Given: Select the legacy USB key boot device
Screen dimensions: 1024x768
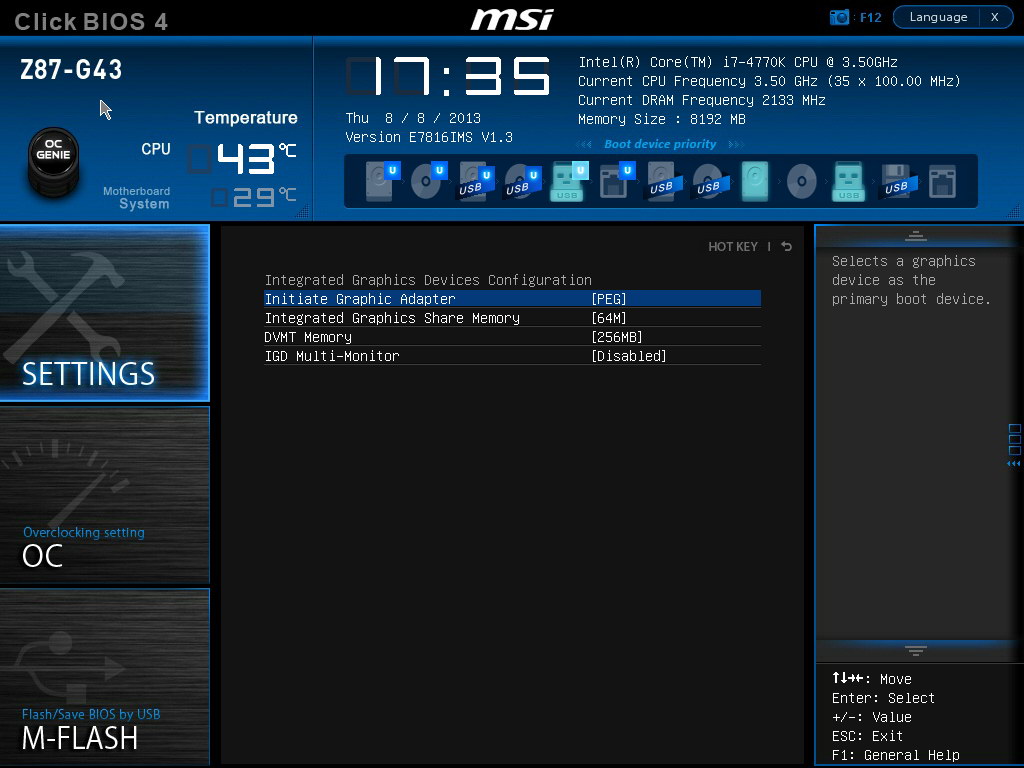Looking at the screenshot, I should click(848, 181).
